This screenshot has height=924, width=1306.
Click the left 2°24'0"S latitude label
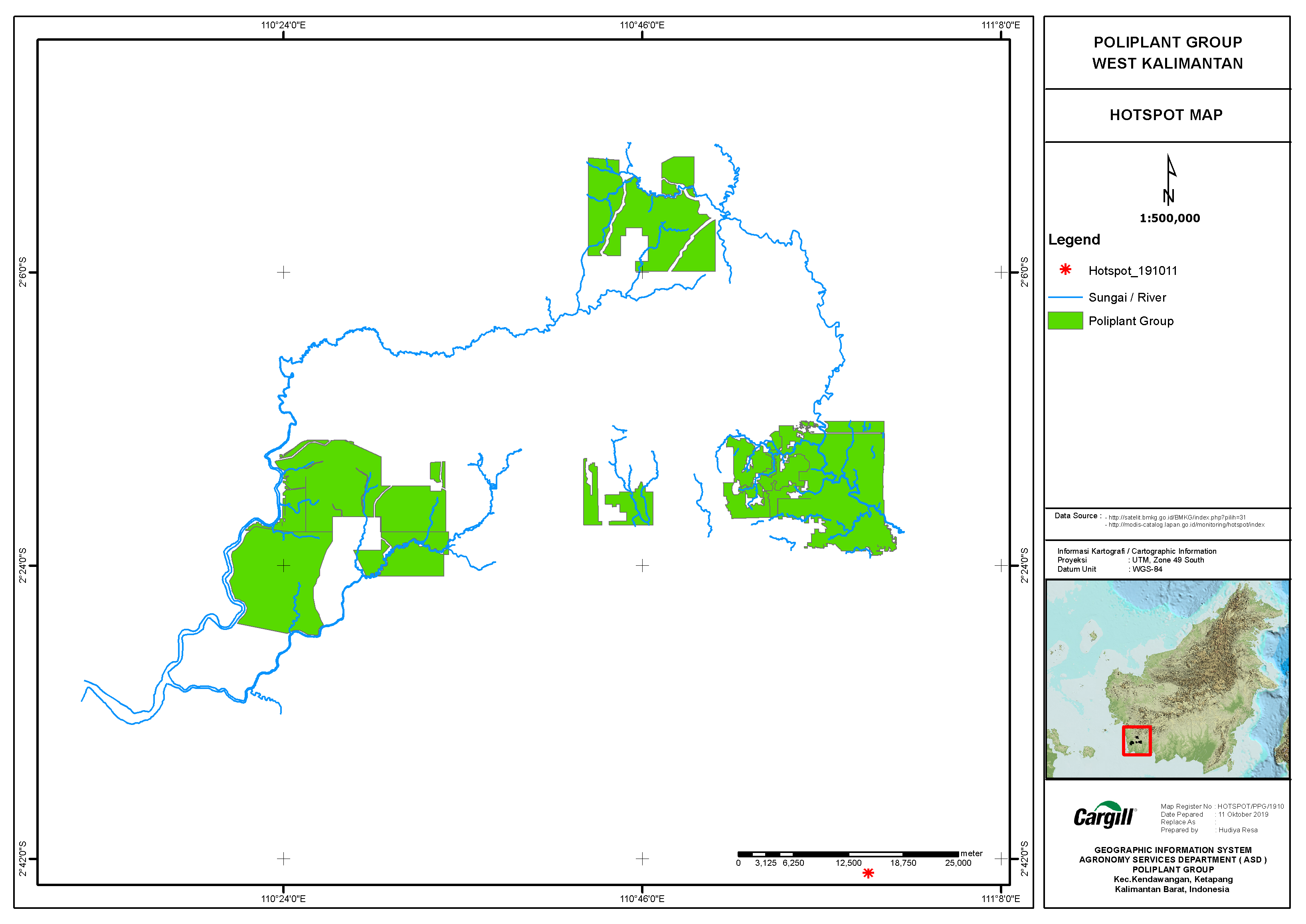(x=23, y=566)
